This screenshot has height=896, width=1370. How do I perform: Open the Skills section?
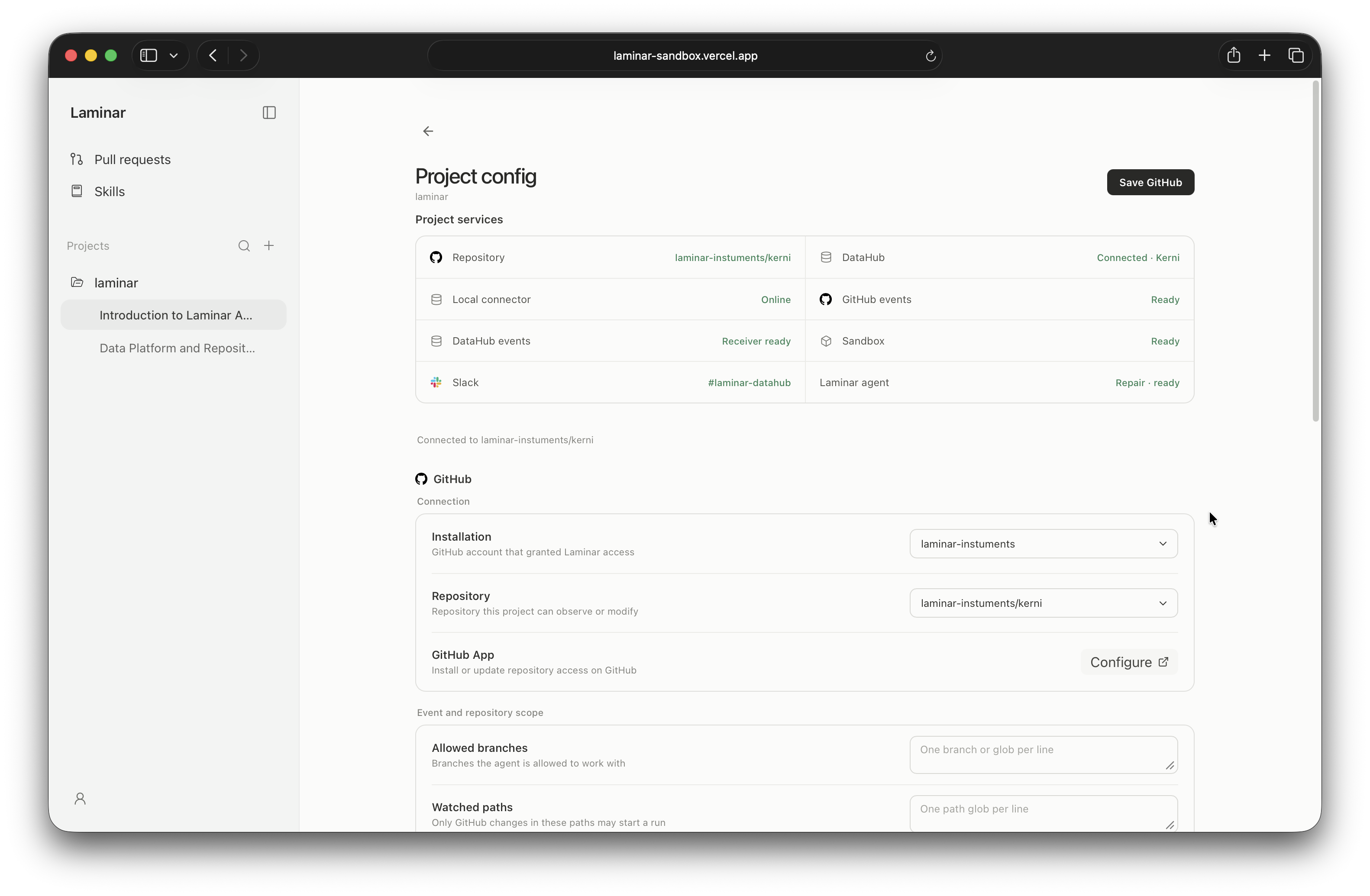(110, 191)
